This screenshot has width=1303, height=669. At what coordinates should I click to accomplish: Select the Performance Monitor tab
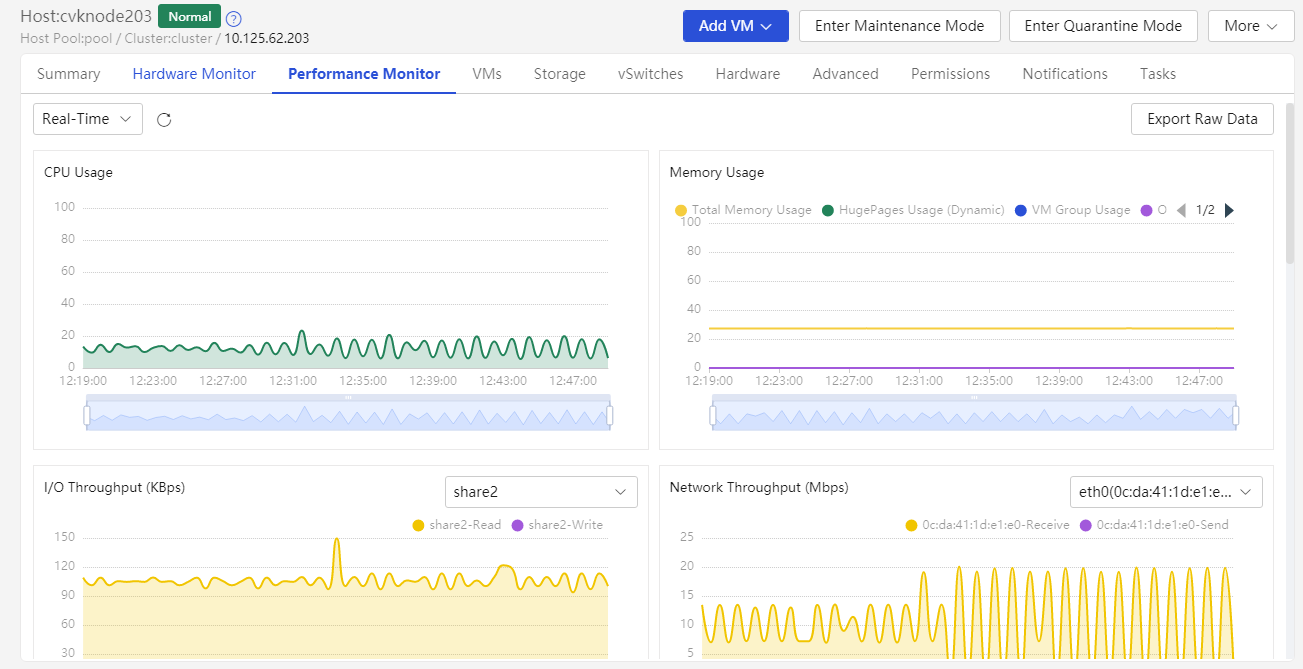point(364,74)
